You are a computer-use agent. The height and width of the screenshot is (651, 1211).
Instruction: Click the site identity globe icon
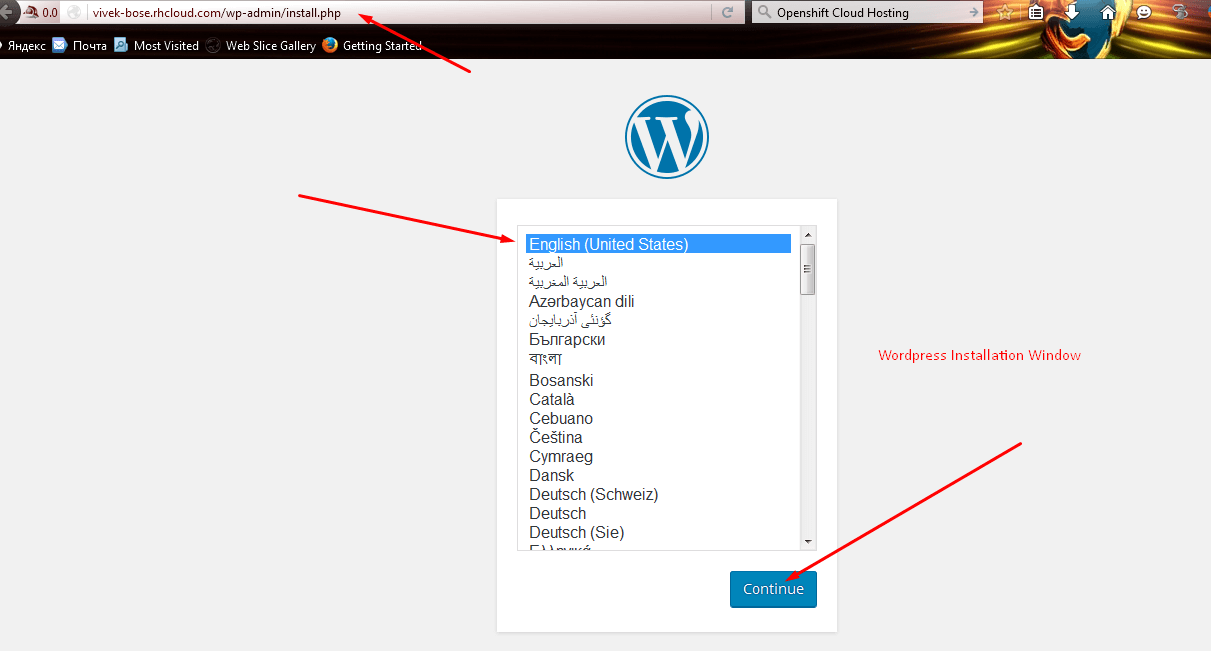[x=74, y=13]
